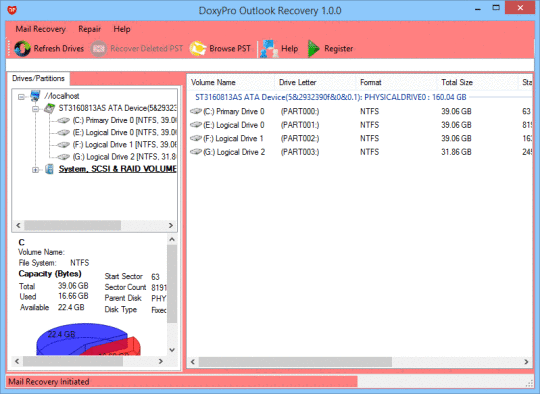This screenshot has height=394, width=540.
Task: Click drive icon beside (E:) Logical Drive 0 in tree
Action: click(x=64, y=133)
